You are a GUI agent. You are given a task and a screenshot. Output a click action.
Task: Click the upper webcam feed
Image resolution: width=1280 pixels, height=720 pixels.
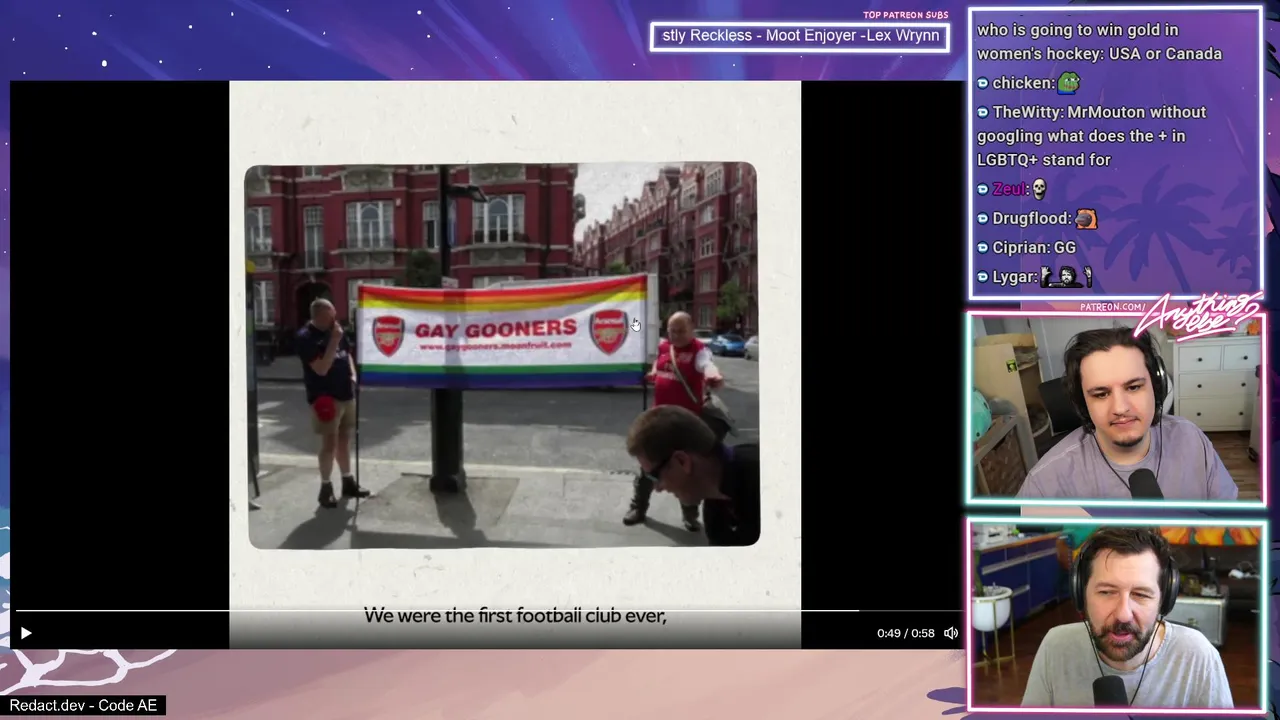point(1116,408)
